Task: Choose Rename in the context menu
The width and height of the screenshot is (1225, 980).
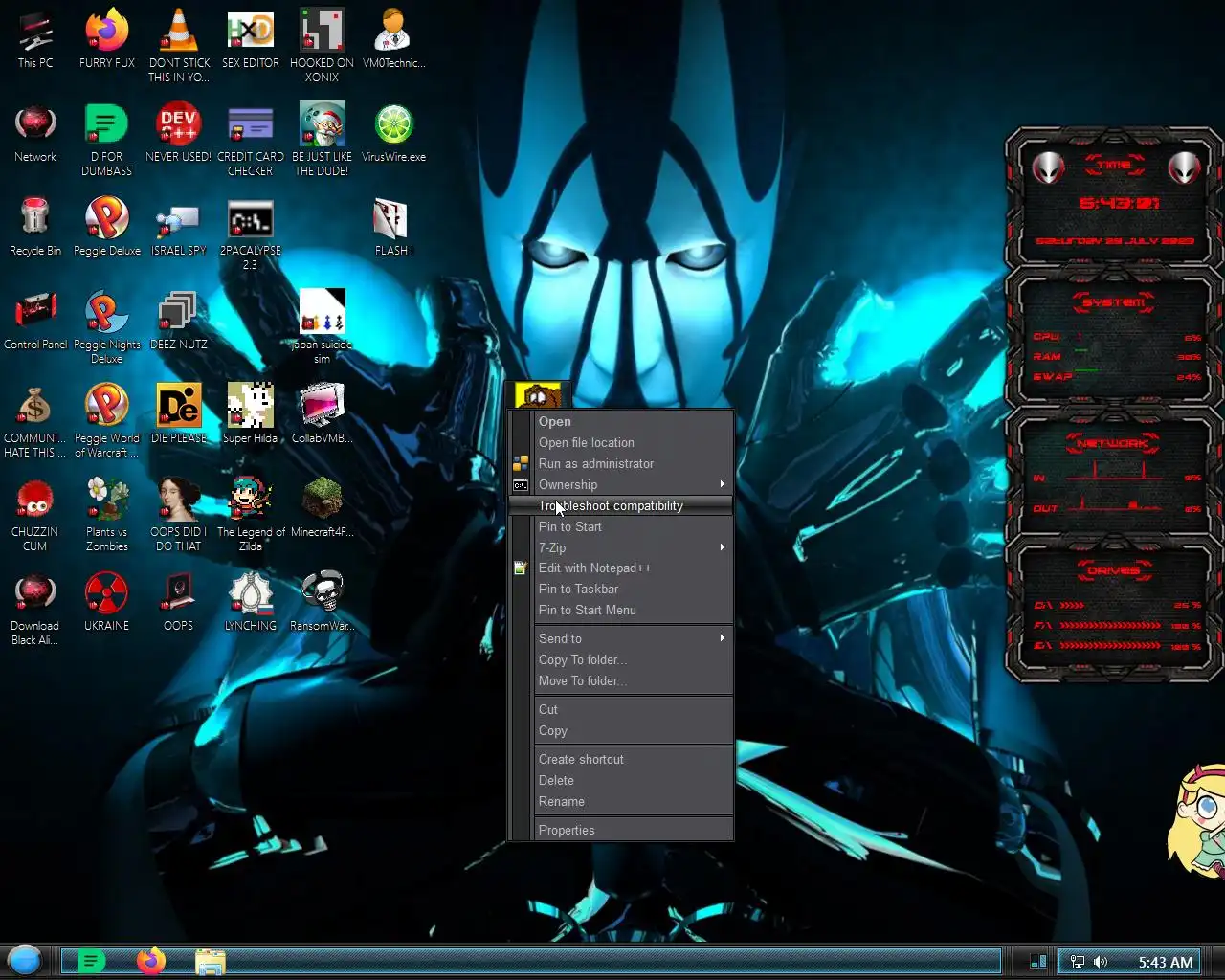Action: (x=621, y=801)
